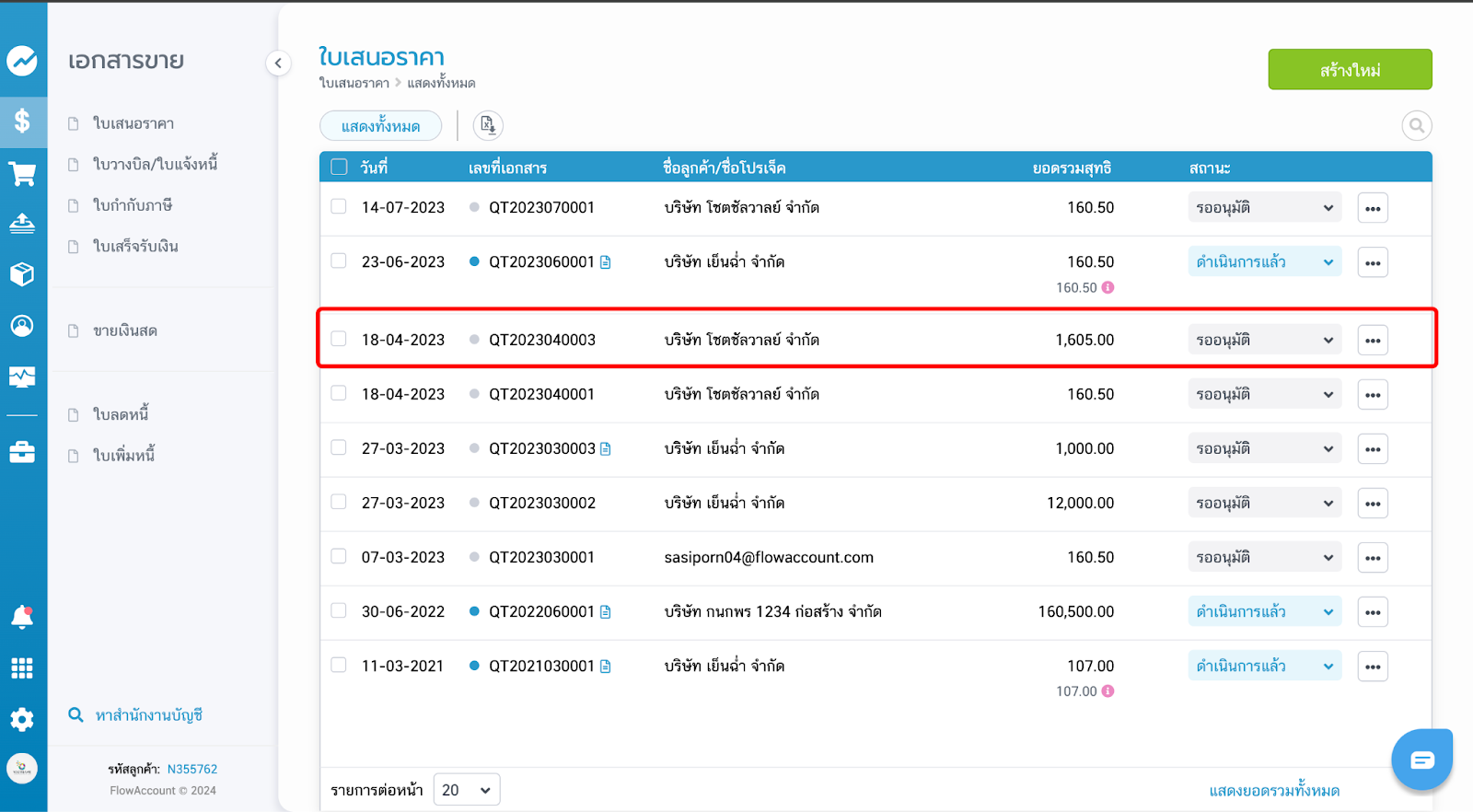Viewport: 1473px width, 812px height.
Task: Go to ใบกำกับภาษี in the side menu
Action: click(133, 205)
